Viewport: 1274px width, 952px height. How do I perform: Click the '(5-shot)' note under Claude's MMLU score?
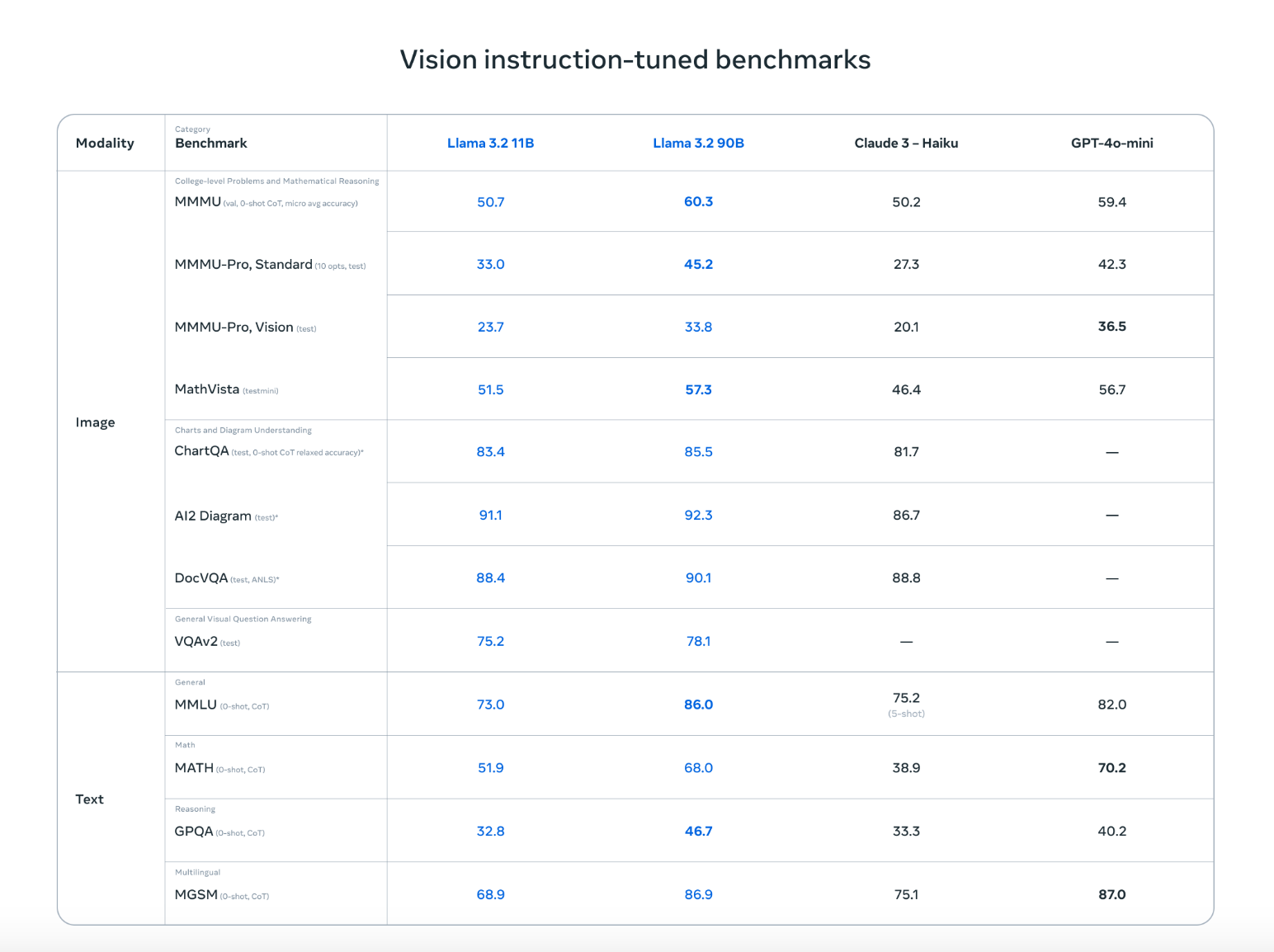[x=906, y=714]
